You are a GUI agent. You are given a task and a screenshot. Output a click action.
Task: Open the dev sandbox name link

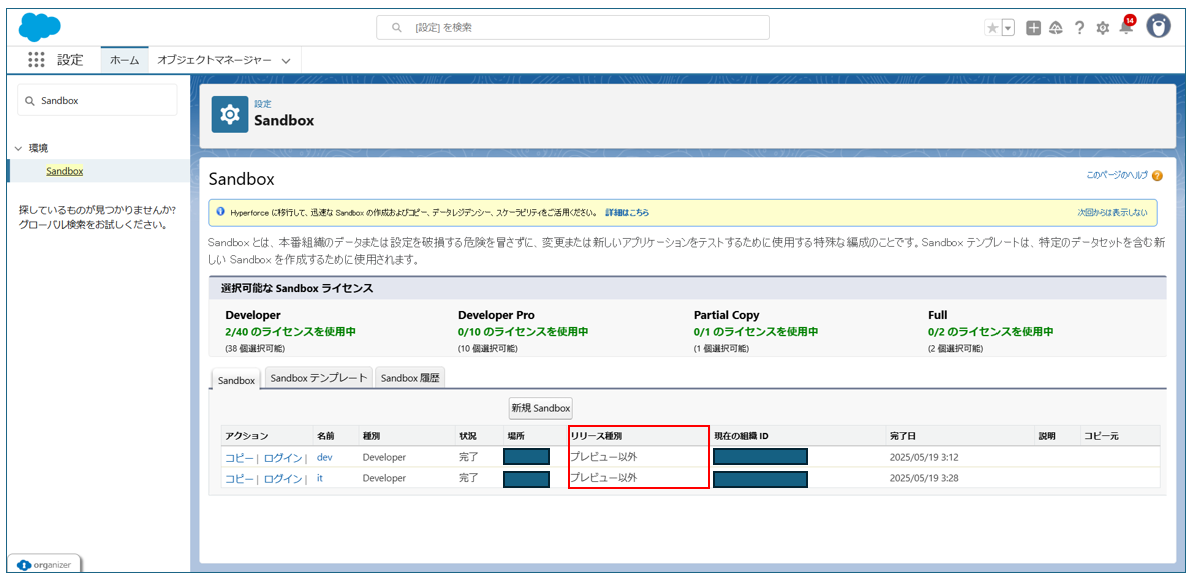(x=324, y=457)
